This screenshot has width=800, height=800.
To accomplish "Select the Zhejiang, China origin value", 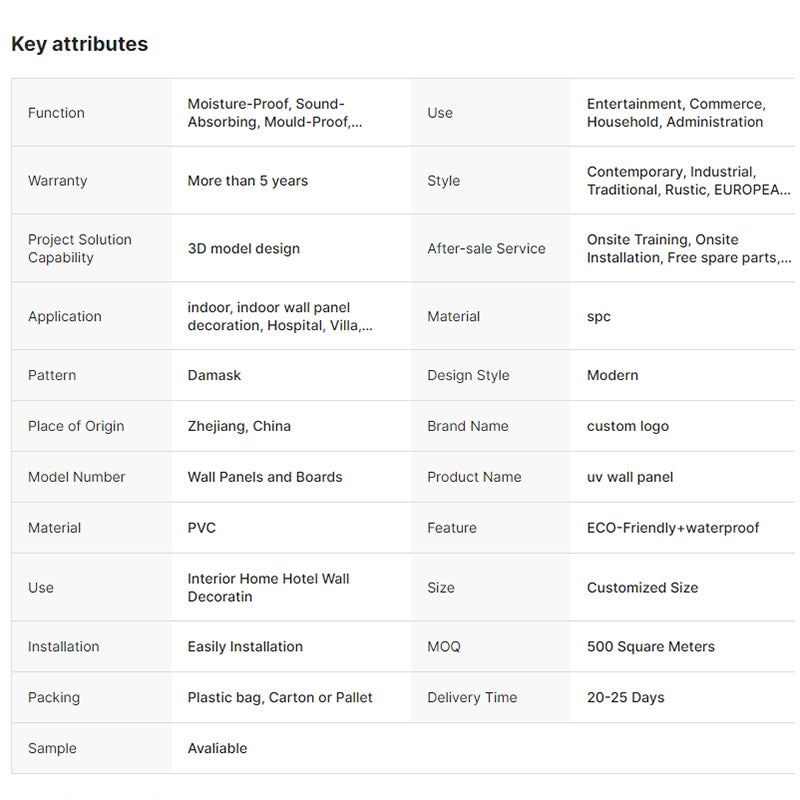I will pyautogui.click(x=239, y=426).
